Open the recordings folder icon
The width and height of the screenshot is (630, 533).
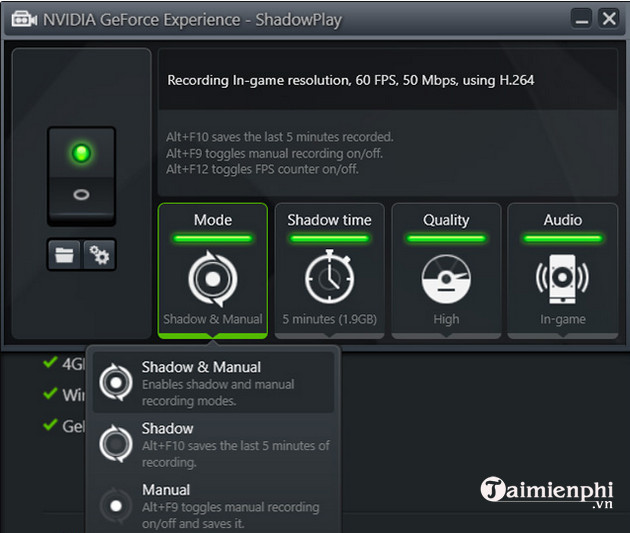click(64, 255)
